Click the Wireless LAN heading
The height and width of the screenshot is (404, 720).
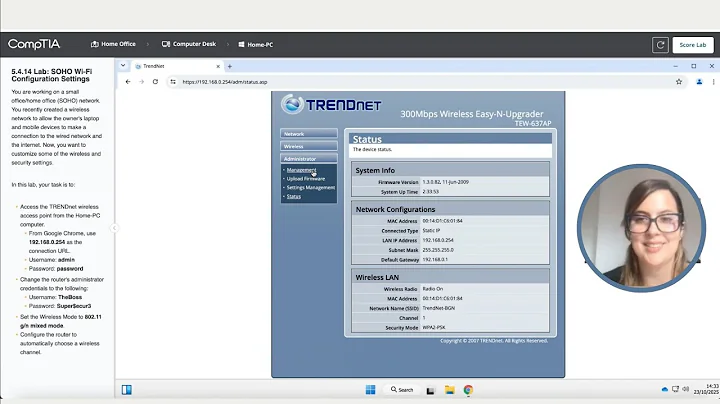click(x=377, y=277)
